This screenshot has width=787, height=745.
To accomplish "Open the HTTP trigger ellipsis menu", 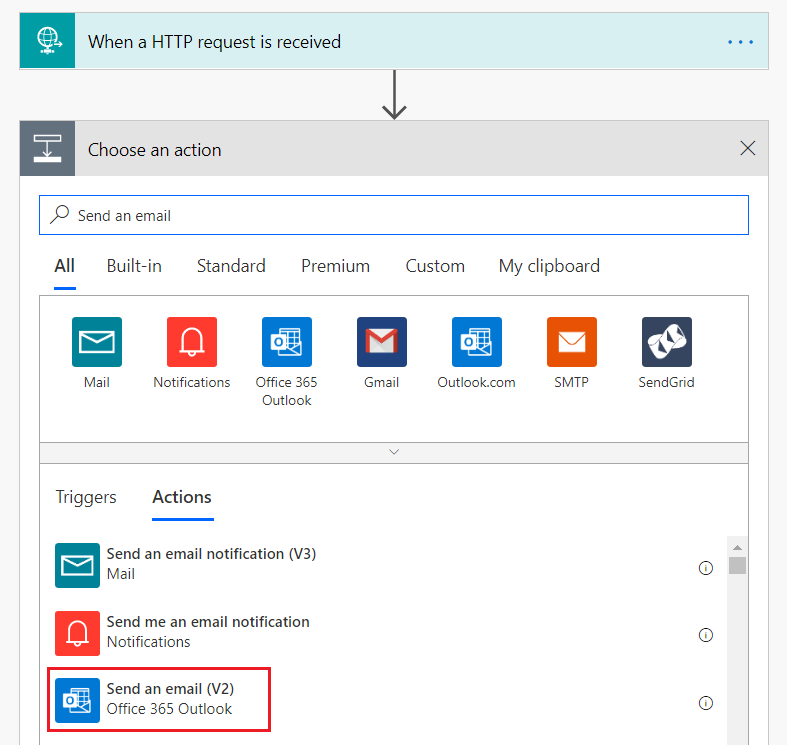I will click(x=740, y=42).
